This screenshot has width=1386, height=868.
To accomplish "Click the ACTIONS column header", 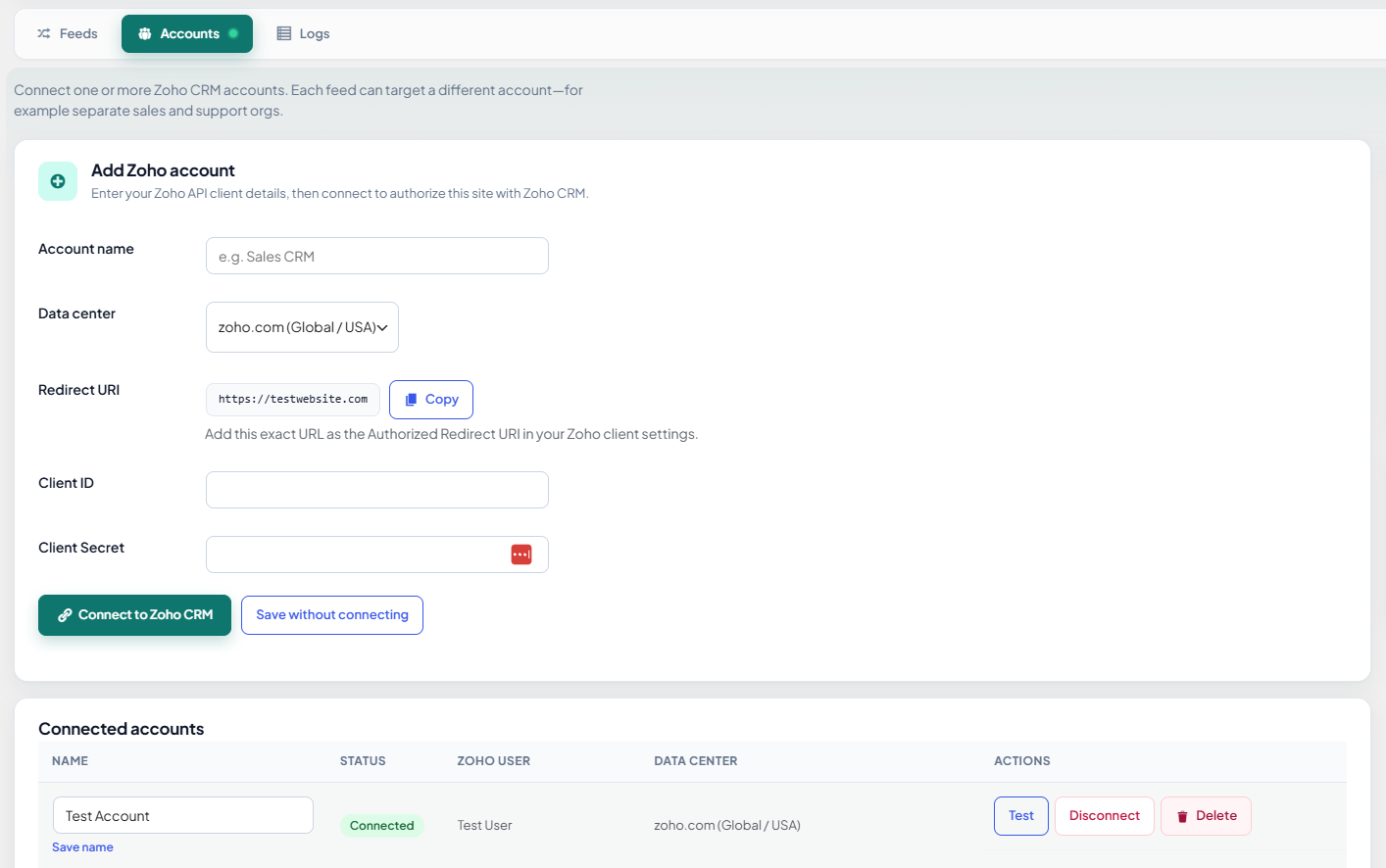I will tap(1022, 761).
